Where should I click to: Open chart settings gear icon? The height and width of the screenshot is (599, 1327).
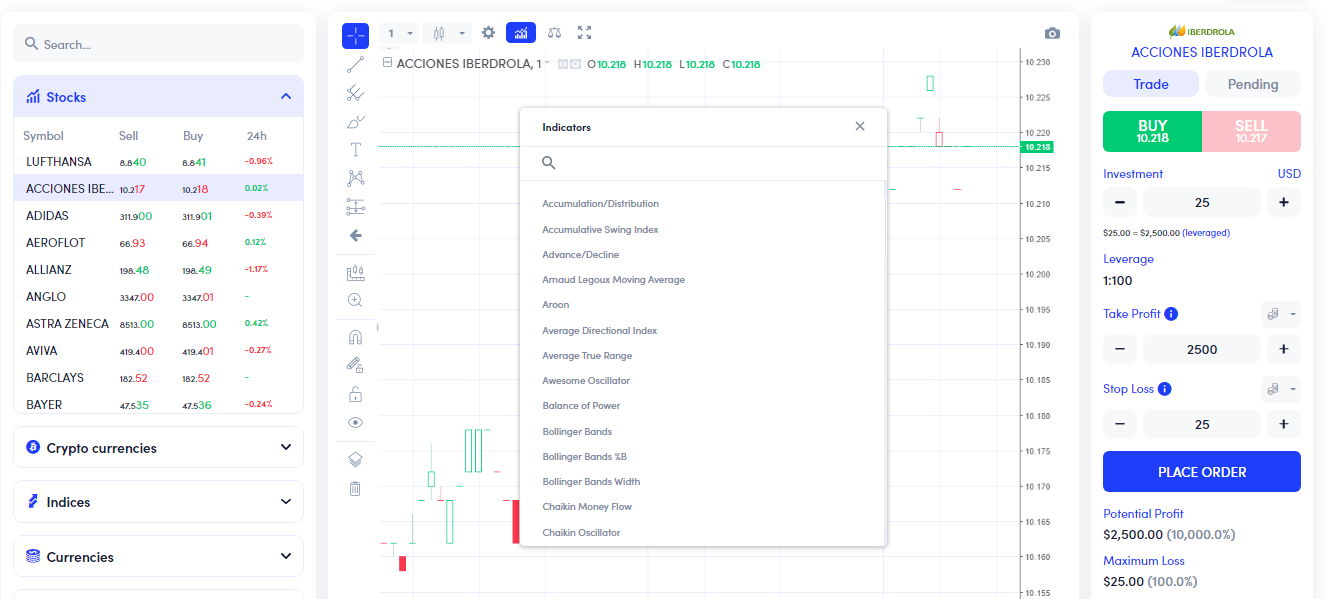488,33
